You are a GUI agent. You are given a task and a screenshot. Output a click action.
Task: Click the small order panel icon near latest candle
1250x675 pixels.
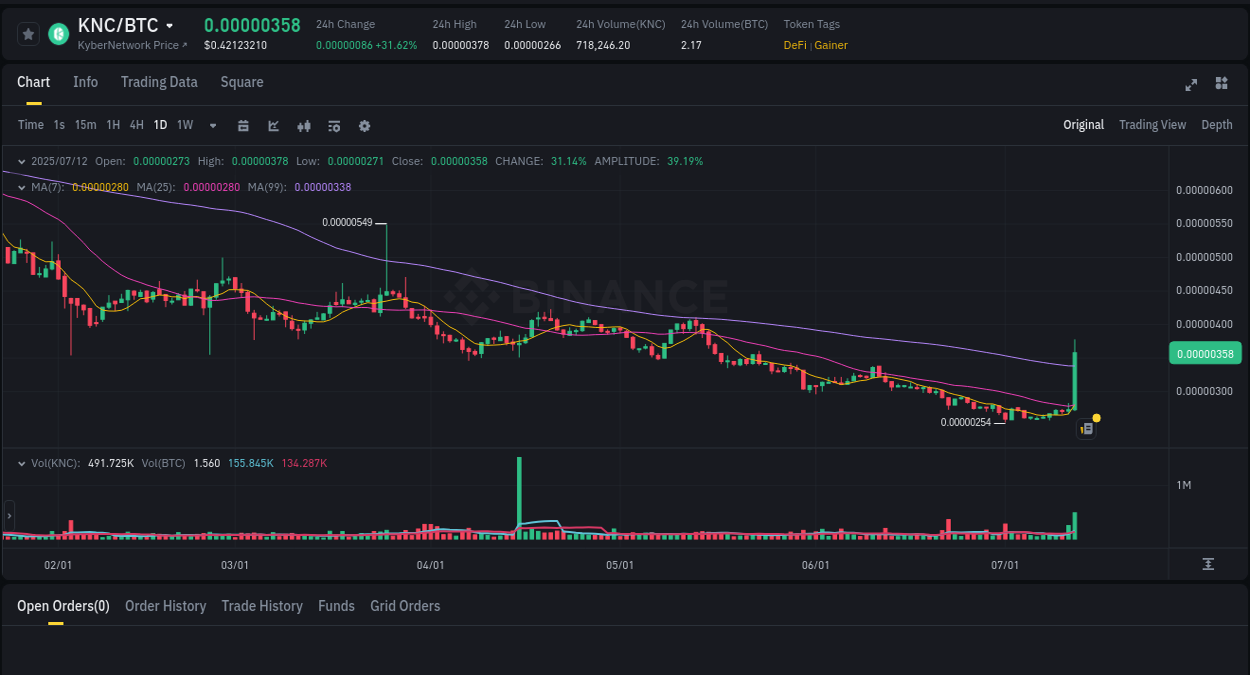(x=1086, y=428)
